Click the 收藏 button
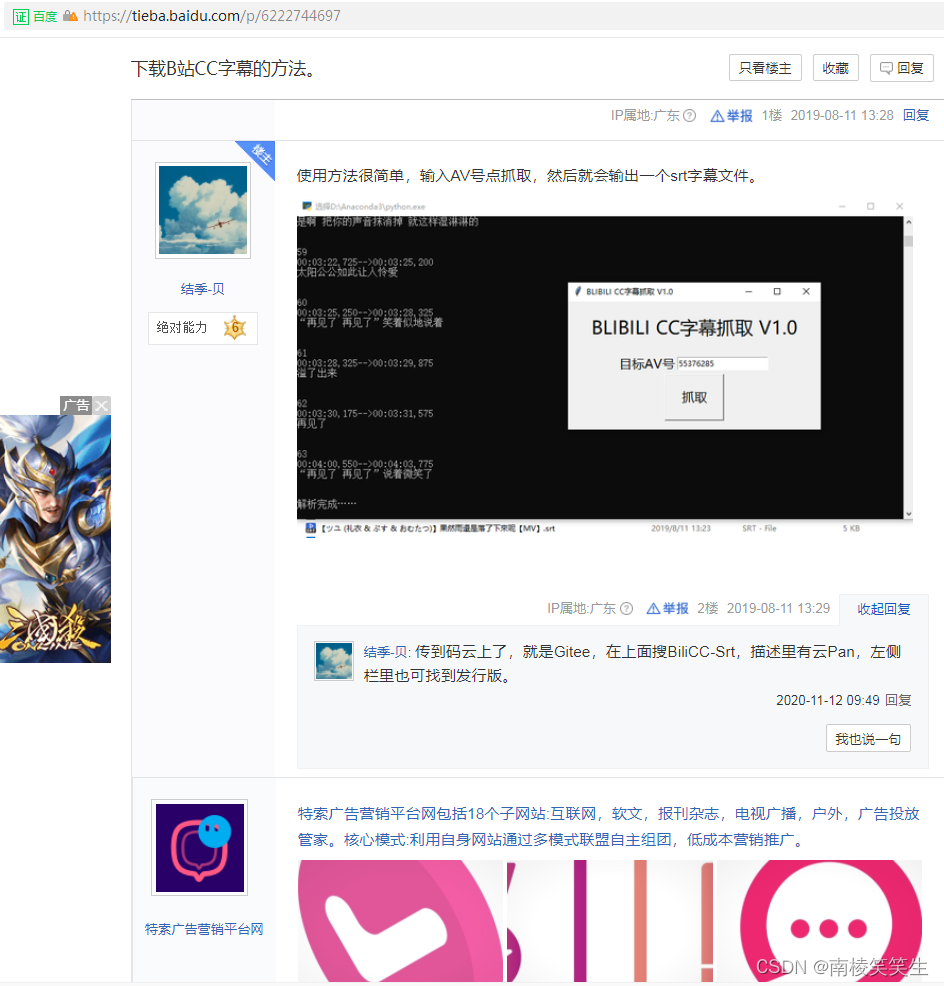The width and height of the screenshot is (944, 986). click(835, 68)
